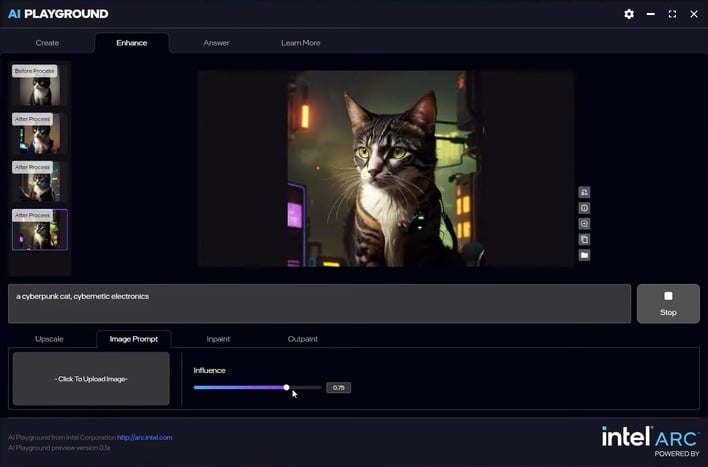This screenshot has width=708, height=467.
Task: Click the Influence value box showing 0.75
Action: tap(338, 387)
